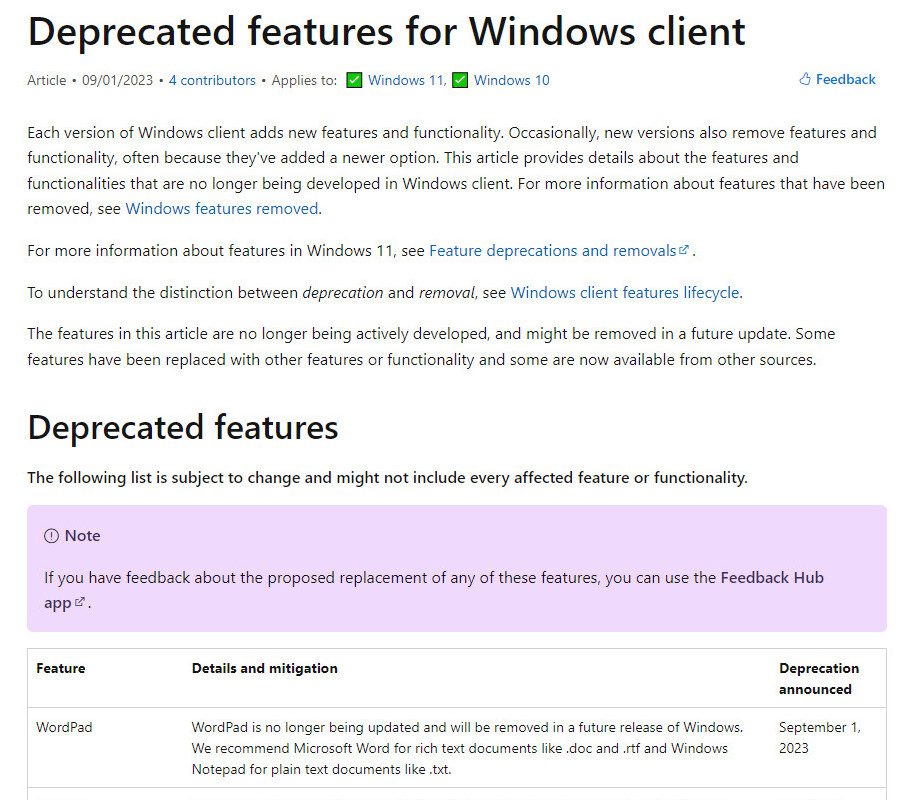Click external-link icon after Feature deprecations and removals
921x800 pixels.
pos(684,250)
